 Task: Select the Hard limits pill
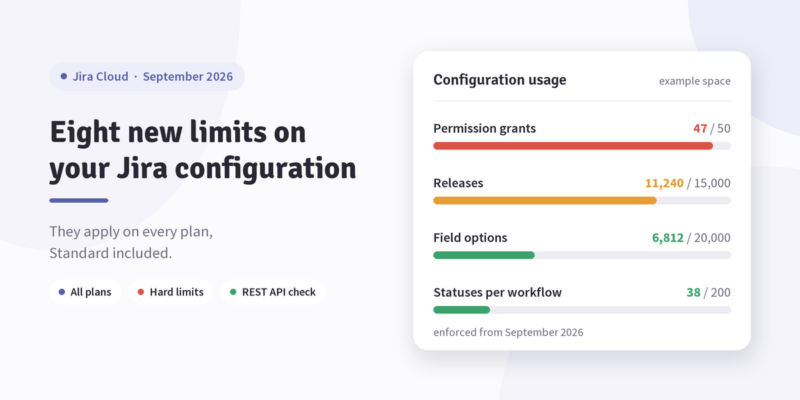click(171, 292)
